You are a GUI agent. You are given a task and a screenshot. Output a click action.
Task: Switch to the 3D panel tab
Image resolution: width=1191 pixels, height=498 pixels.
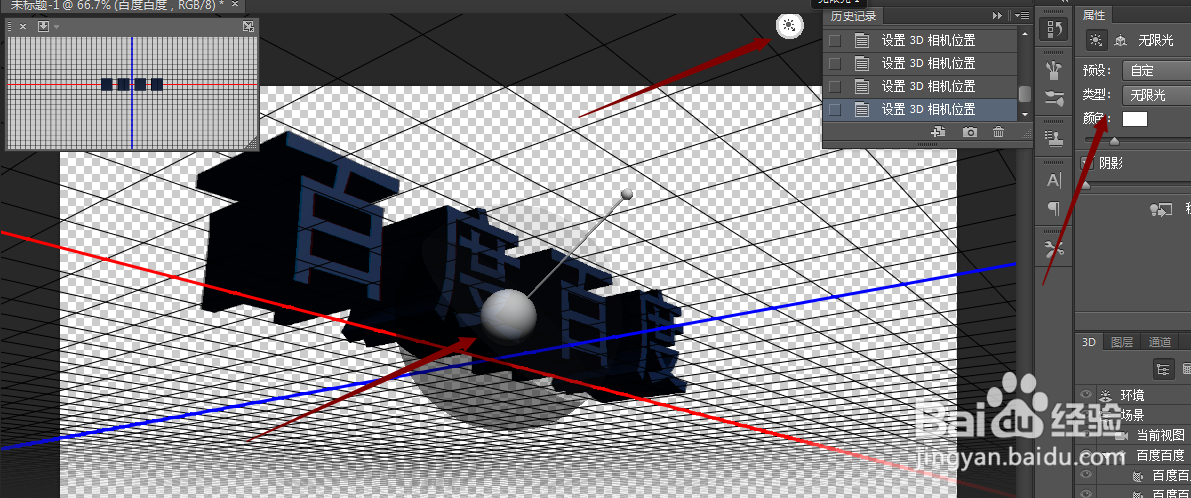[x=1088, y=342]
